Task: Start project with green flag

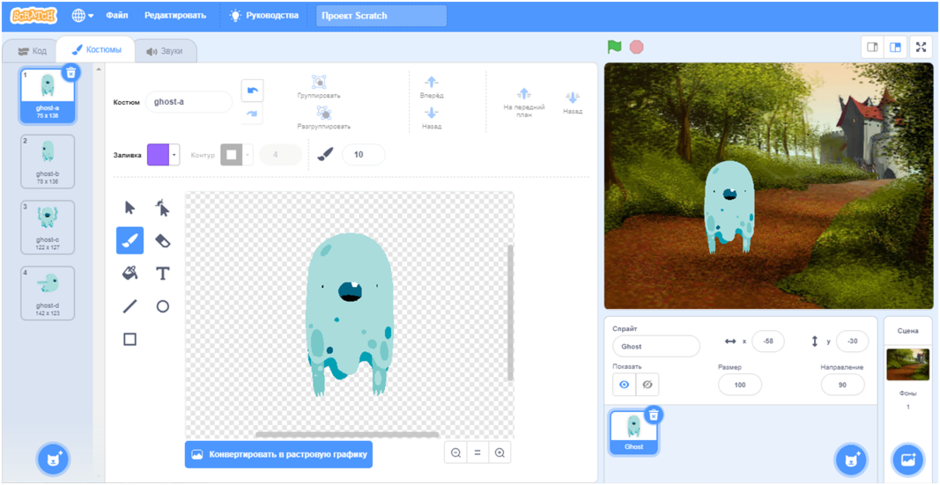Action: [614, 47]
